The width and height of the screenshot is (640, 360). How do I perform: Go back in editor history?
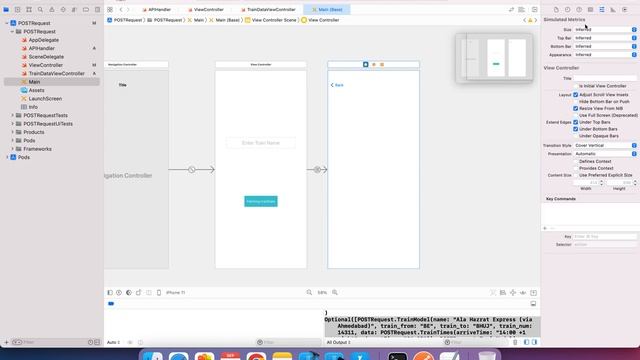pyautogui.click(x=121, y=9)
